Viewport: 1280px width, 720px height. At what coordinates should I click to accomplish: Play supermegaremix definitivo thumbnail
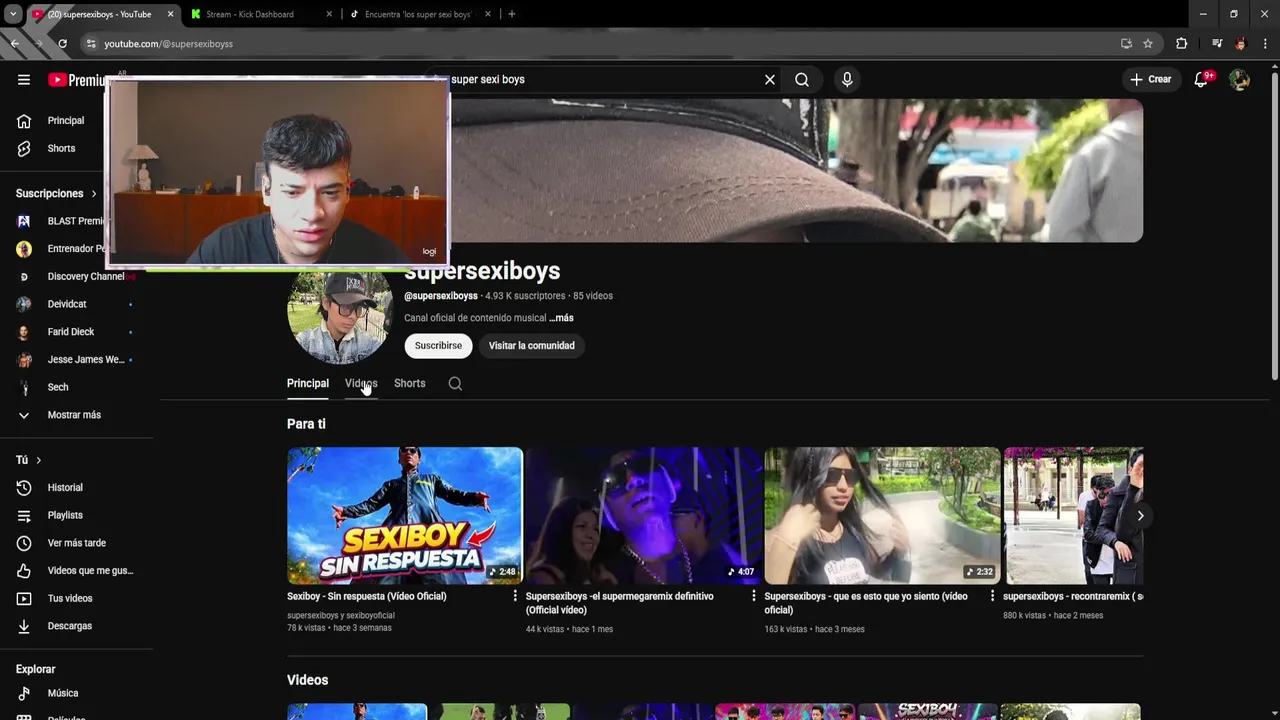643,516
